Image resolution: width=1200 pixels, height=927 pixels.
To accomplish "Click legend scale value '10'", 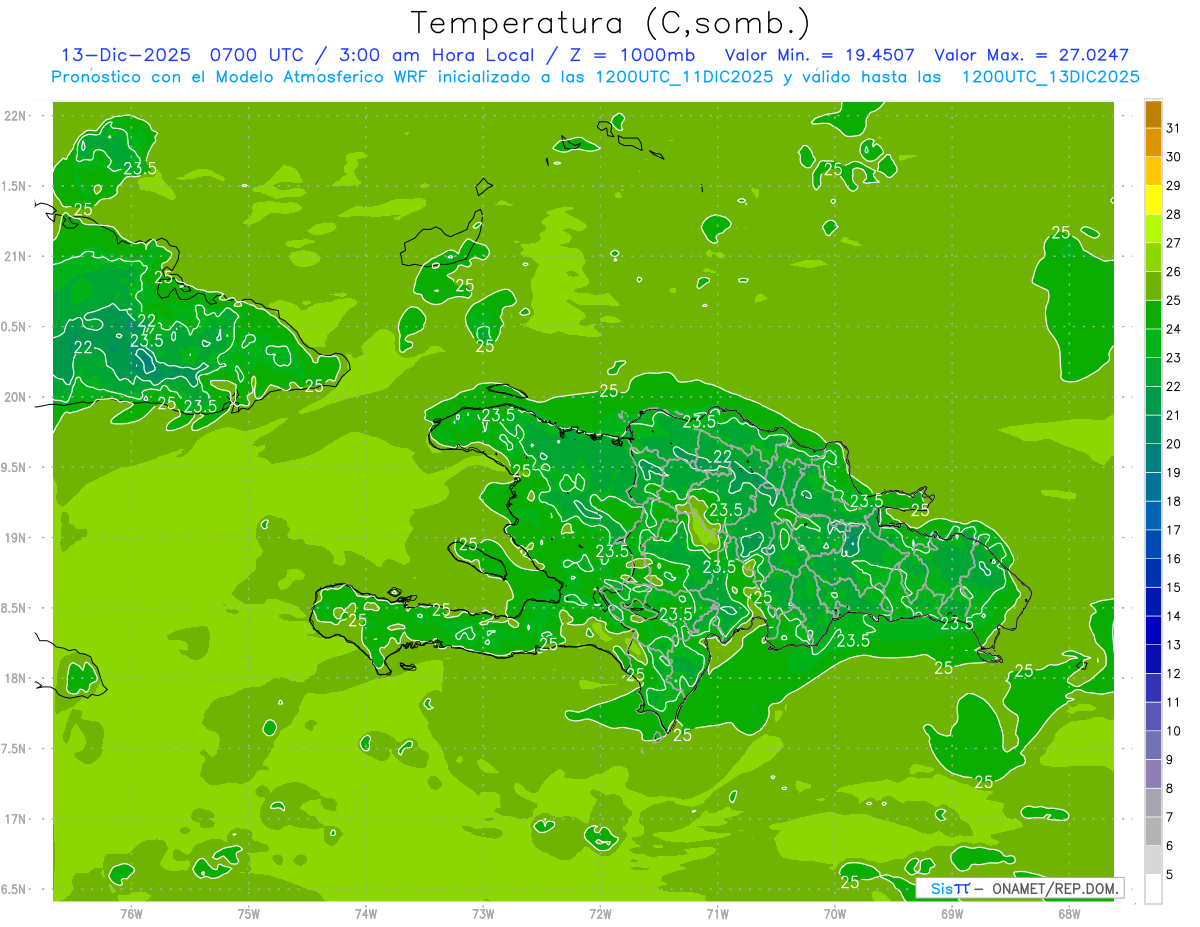I will point(1174,731).
